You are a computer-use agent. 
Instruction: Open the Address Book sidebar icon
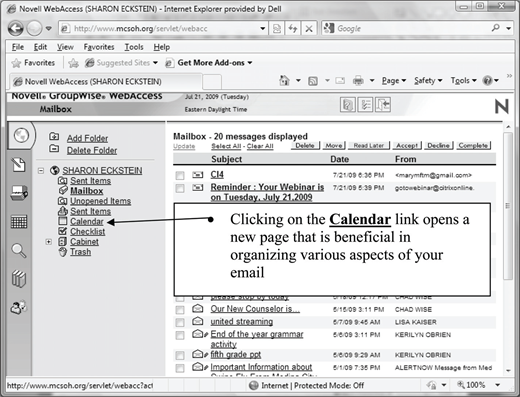(19, 193)
